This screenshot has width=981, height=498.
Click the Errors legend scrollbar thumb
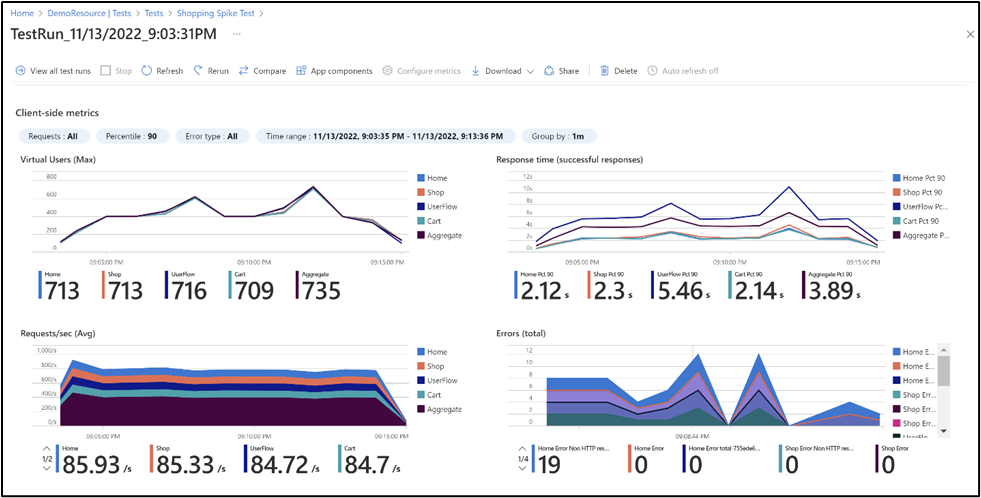(x=942, y=370)
